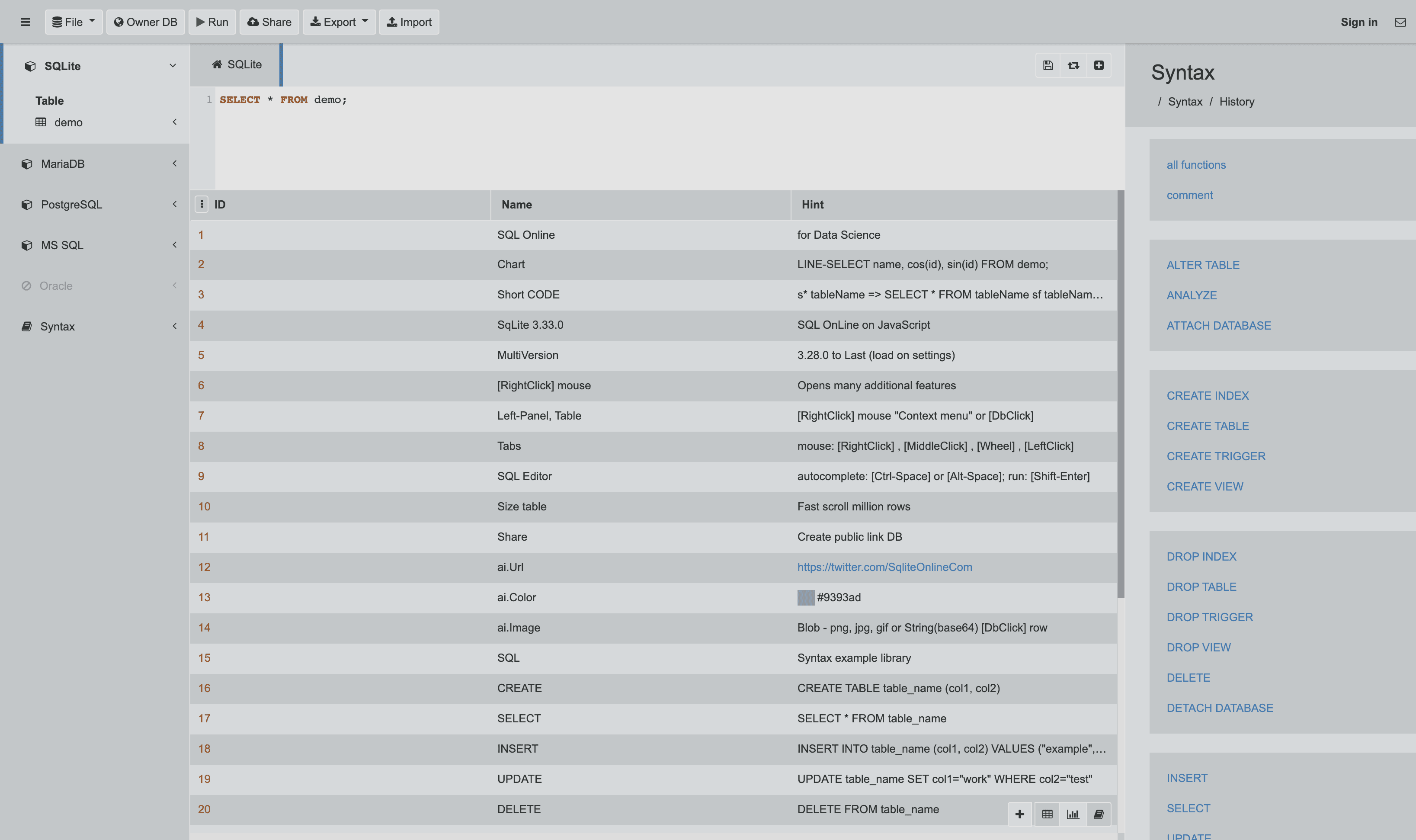1416x840 pixels.
Task: Click the plus icon in the bottom toolbar
Action: click(x=1019, y=814)
